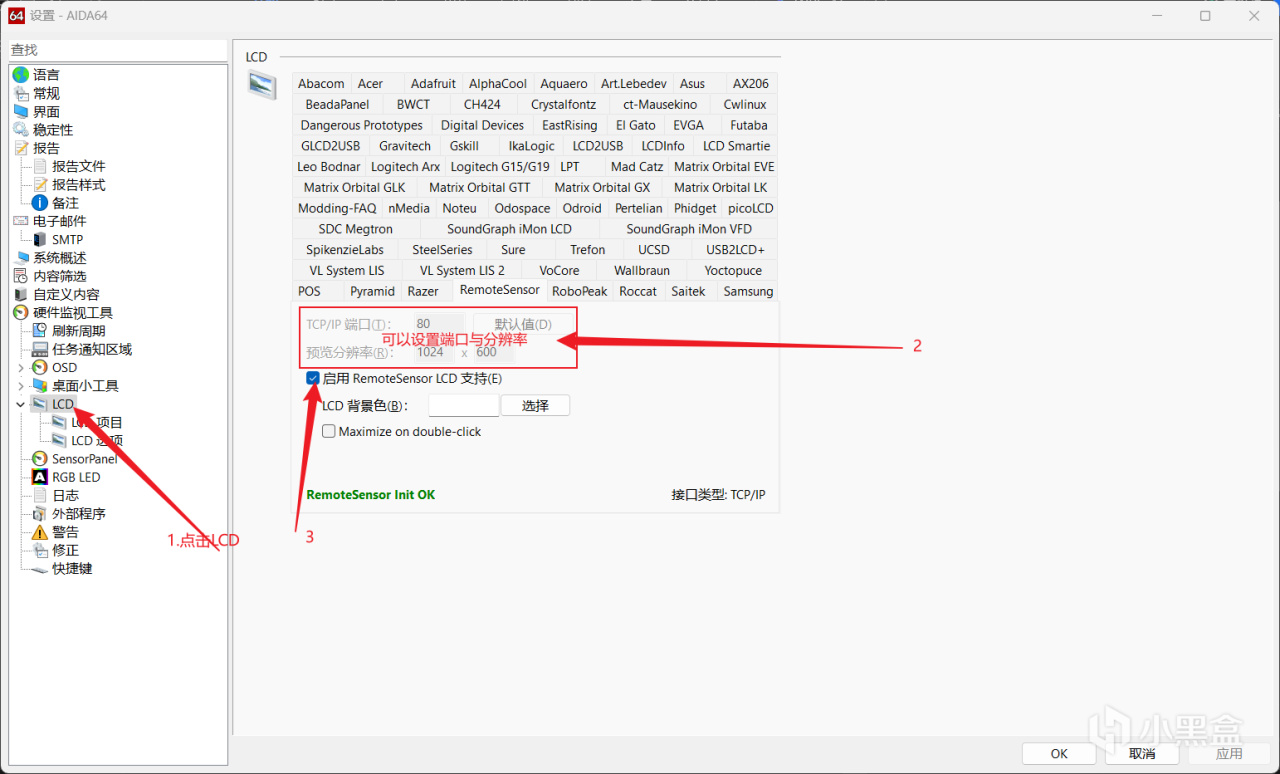Open the SteelSeries tab
The image size is (1280, 774).
[x=442, y=250]
